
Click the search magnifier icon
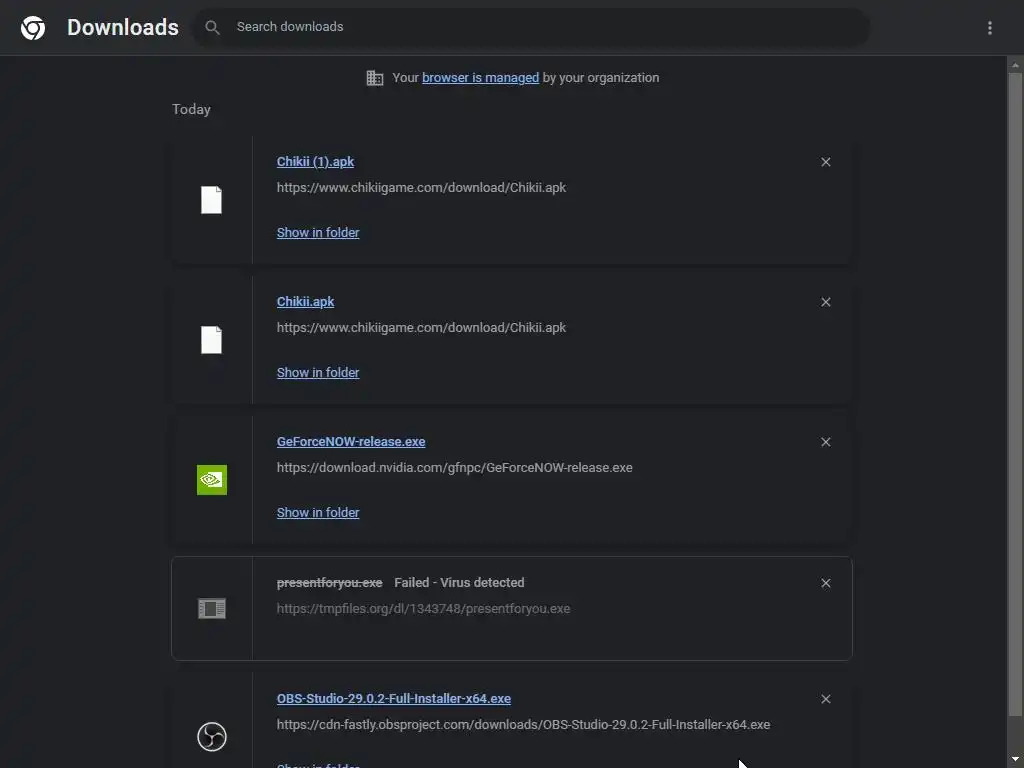pos(212,27)
